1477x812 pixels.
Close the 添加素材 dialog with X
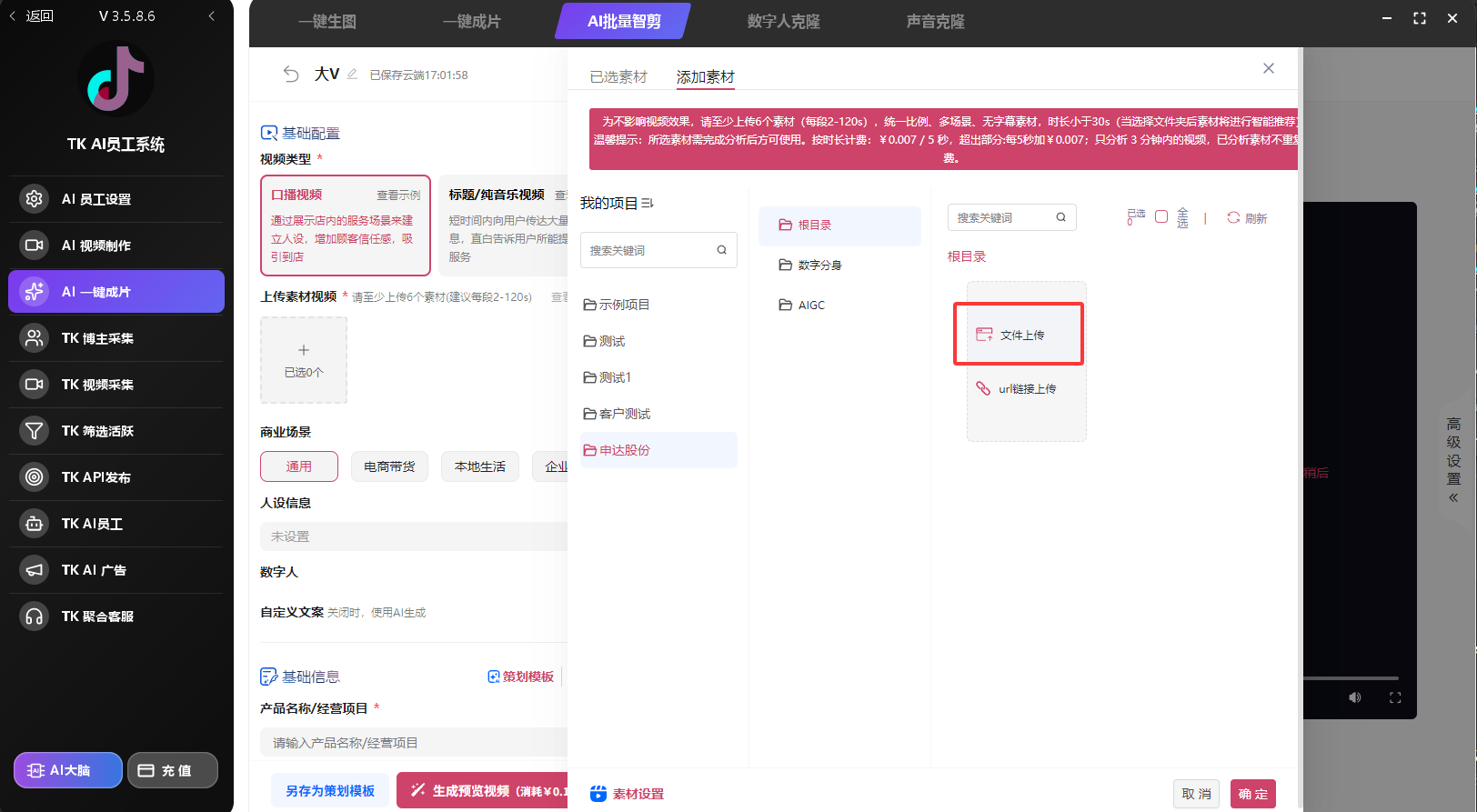click(x=1269, y=68)
